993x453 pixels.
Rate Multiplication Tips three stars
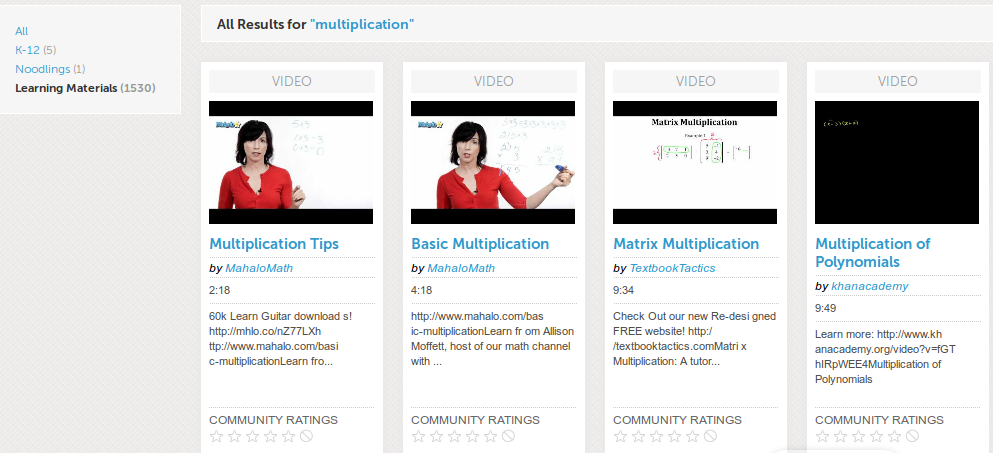click(x=253, y=436)
